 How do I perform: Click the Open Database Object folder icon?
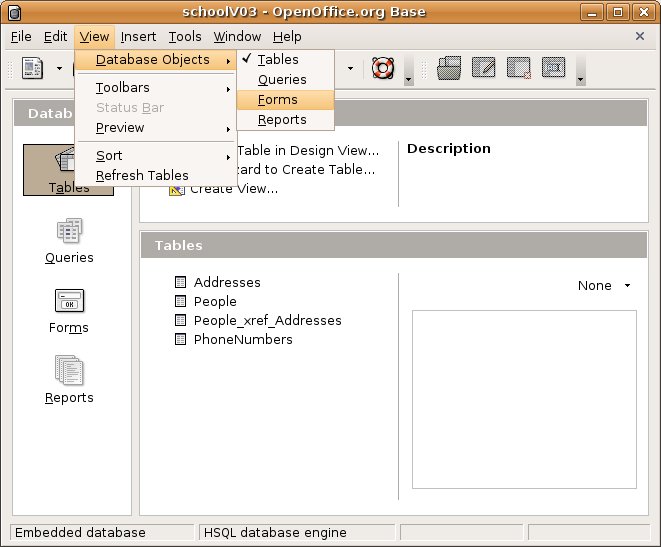point(449,67)
